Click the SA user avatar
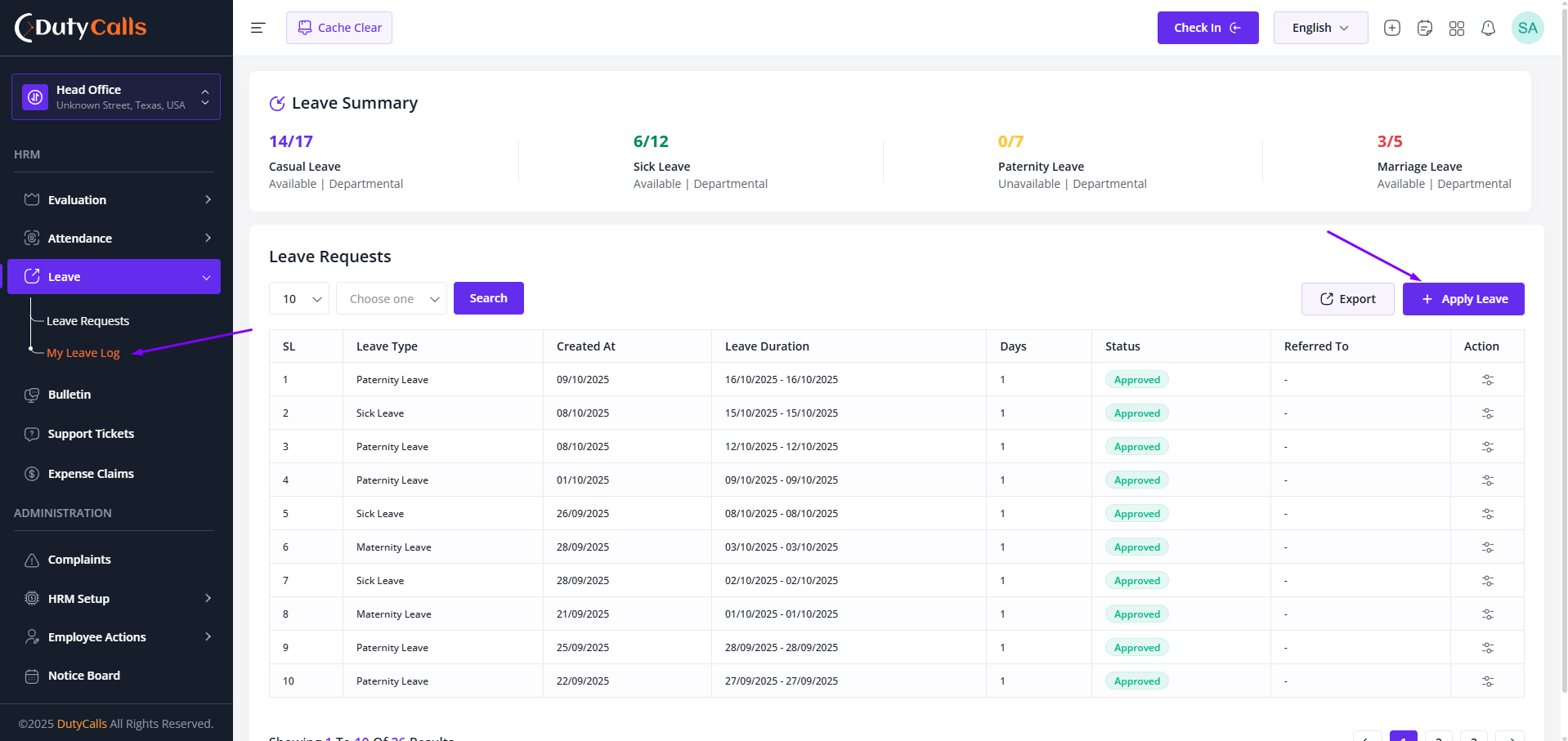This screenshot has height=741, width=1568. [1527, 28]
